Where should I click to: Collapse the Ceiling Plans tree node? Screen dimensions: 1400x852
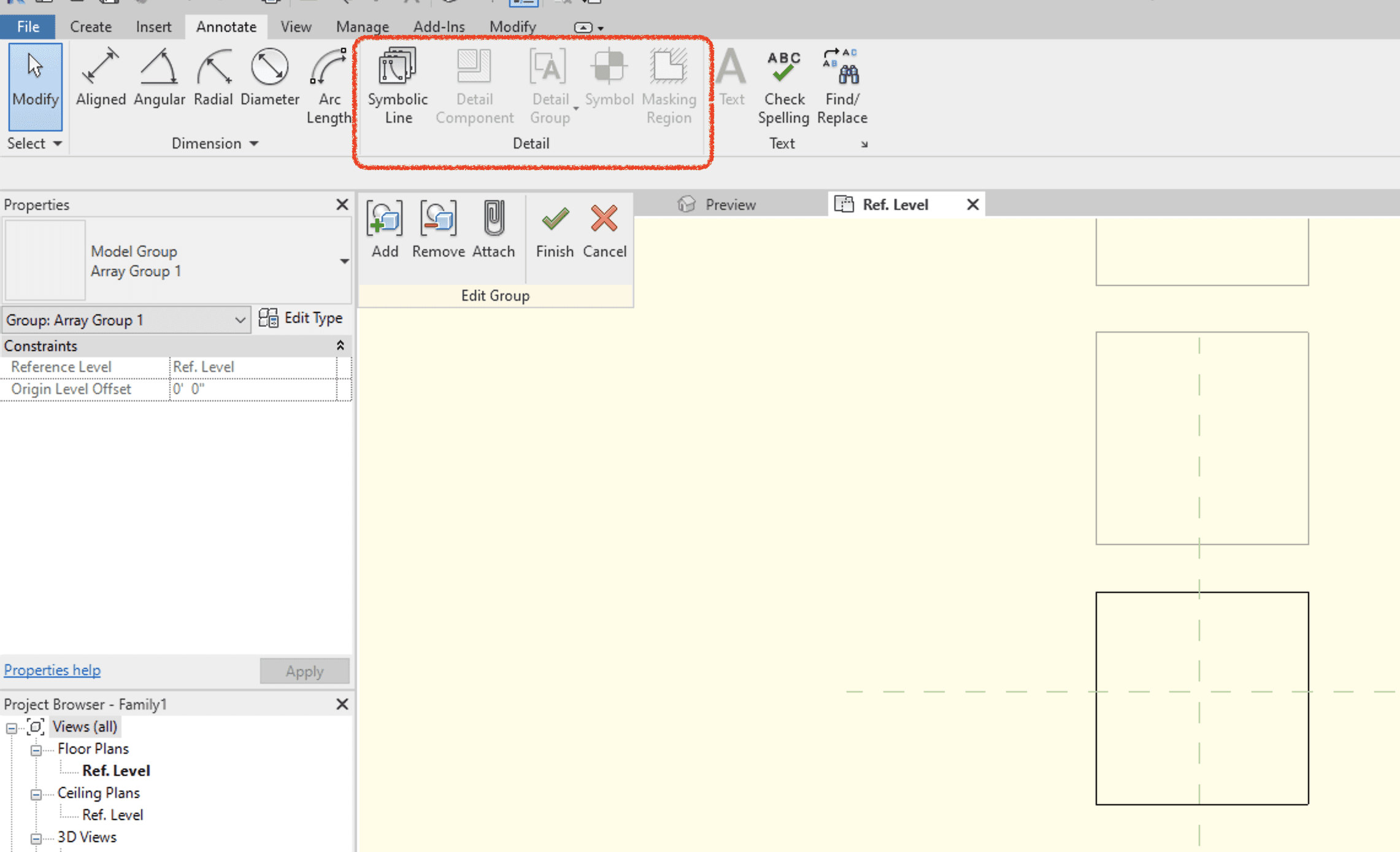(36, 794)
